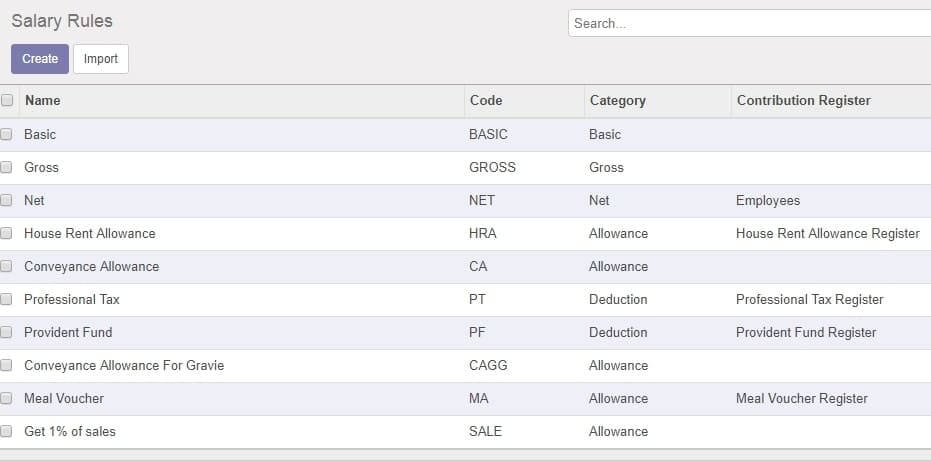
Task: Sort by the Code column header
Action: coord(486,100)
